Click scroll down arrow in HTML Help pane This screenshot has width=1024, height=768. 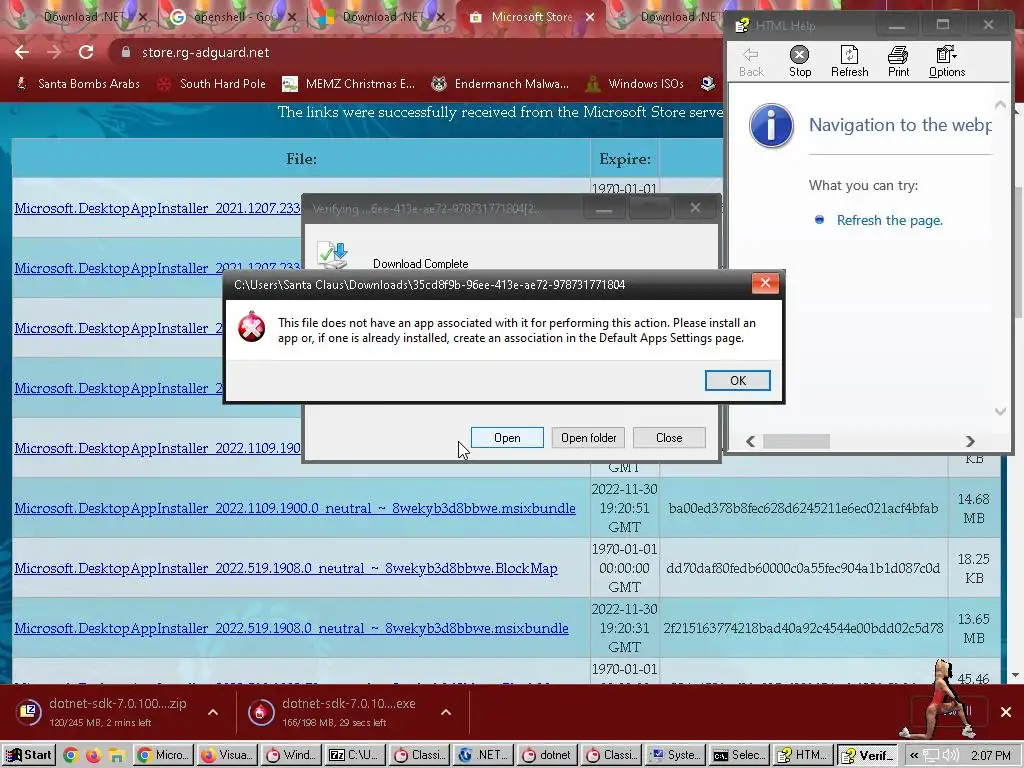coord(1000,411)
